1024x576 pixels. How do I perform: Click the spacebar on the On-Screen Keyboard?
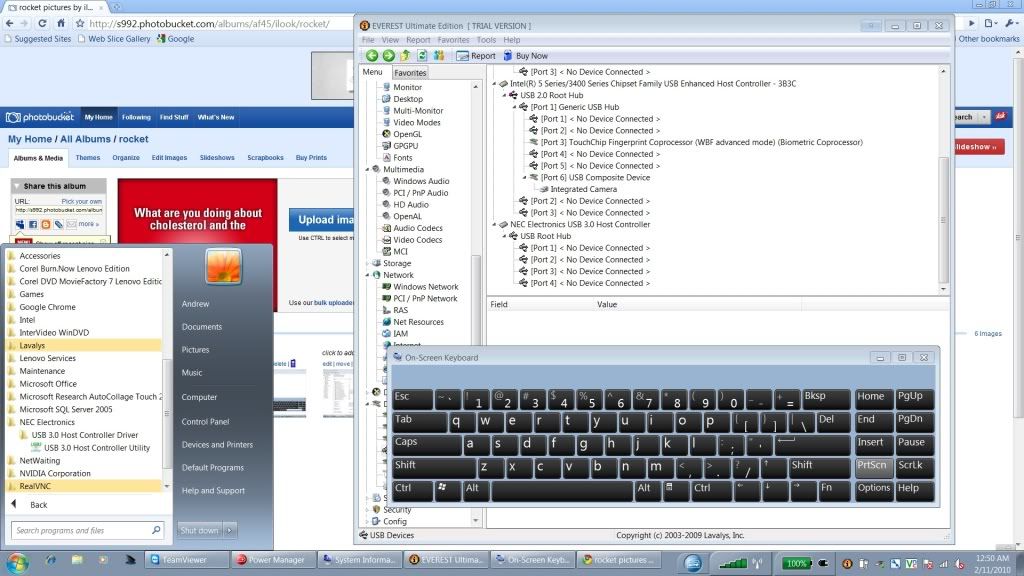(562, 490)
